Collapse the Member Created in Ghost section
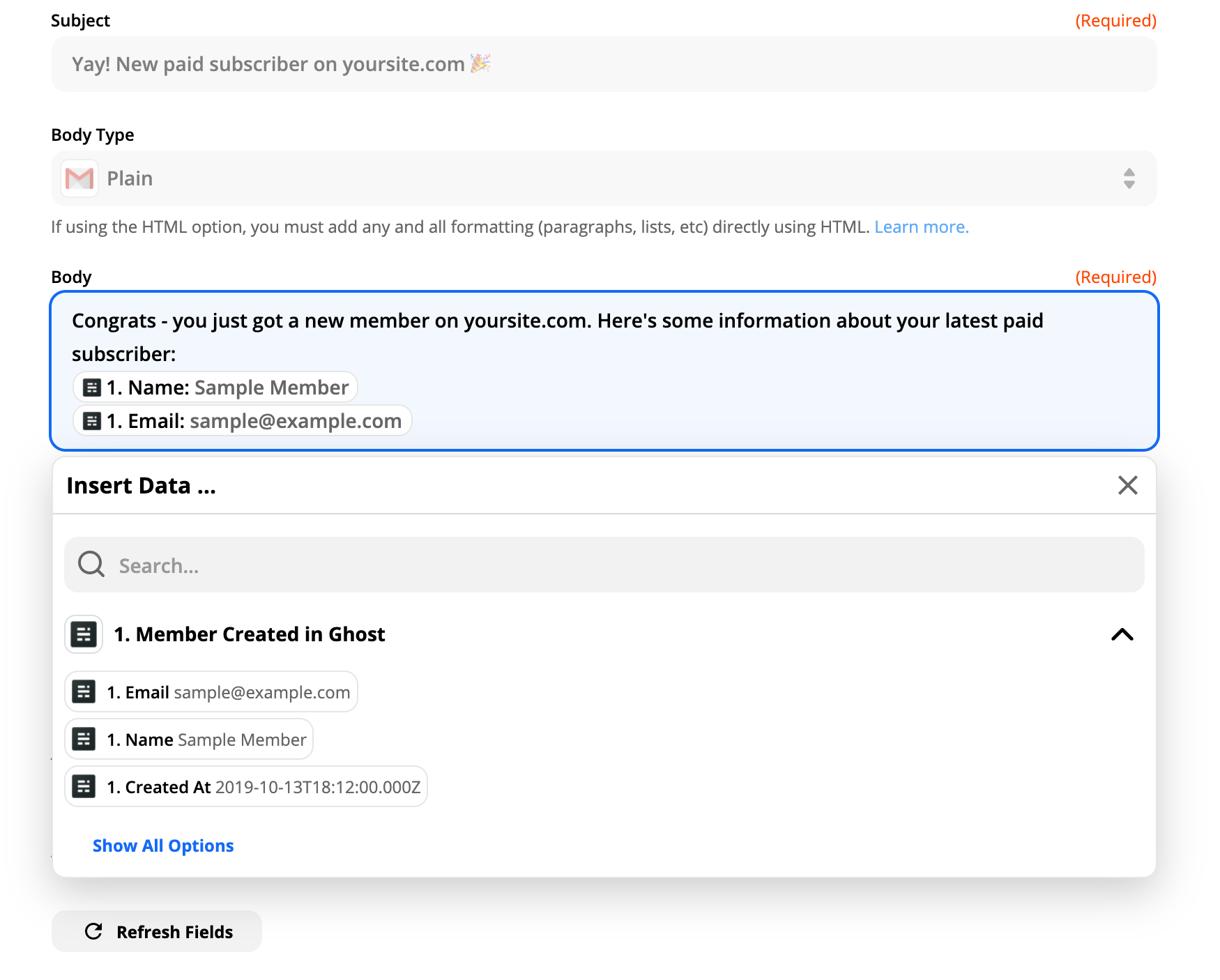The height and width of the screenshot is (980, 1220). pyautogui.click(x=1122, y=634)
